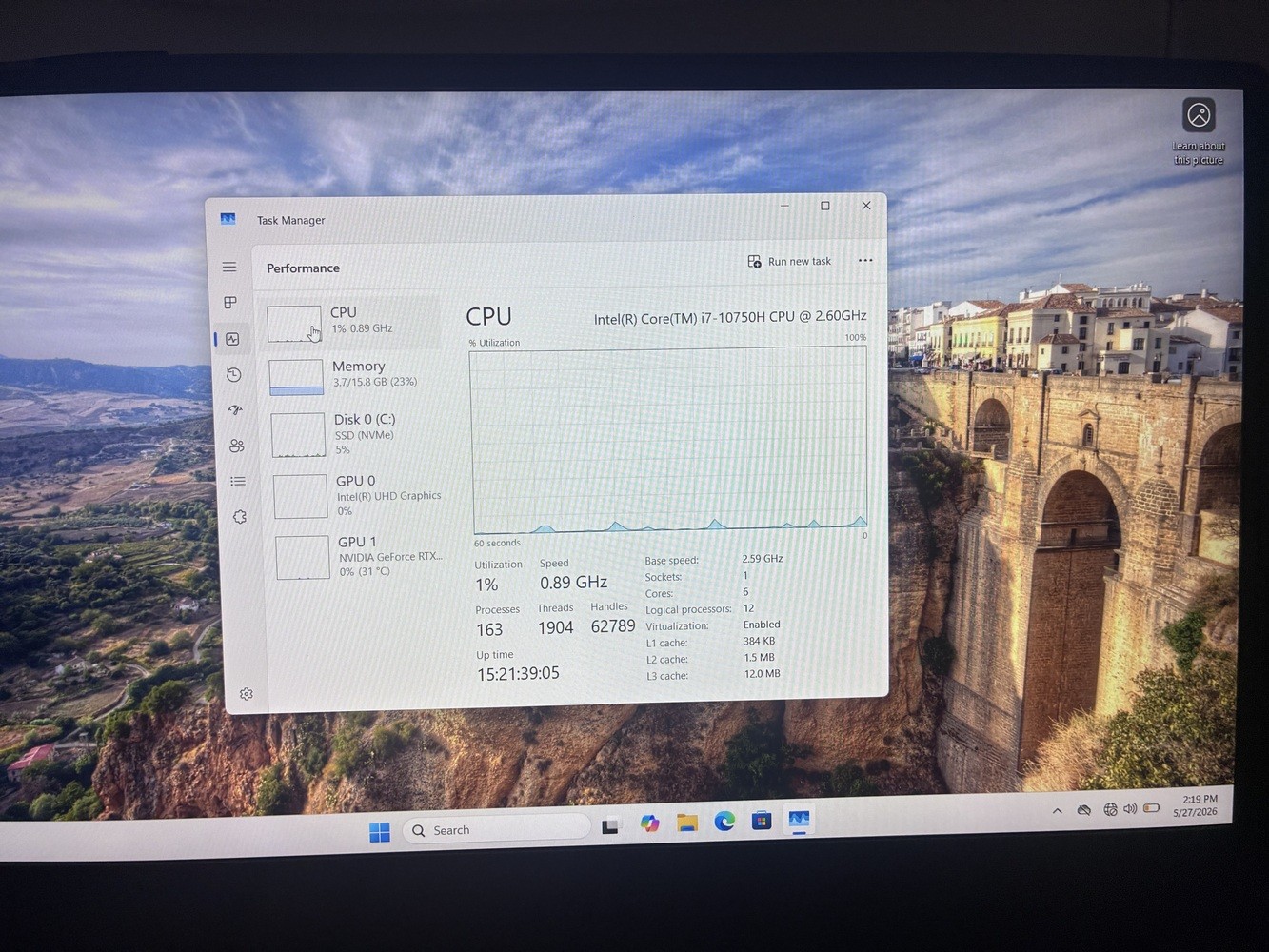This screenshot has width=1269, height=952.
Task: Click the network globe tray icon
Action: [x=1110, y=809]
